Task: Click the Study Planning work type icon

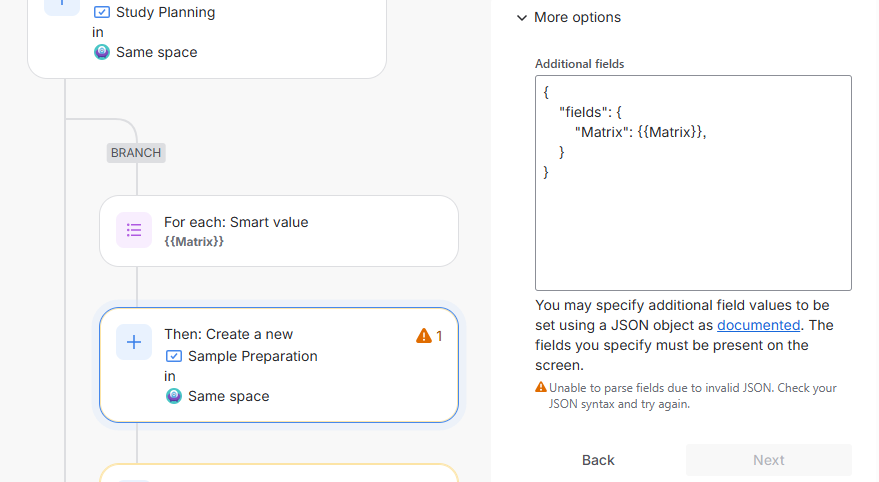Action: coord(101,13)
